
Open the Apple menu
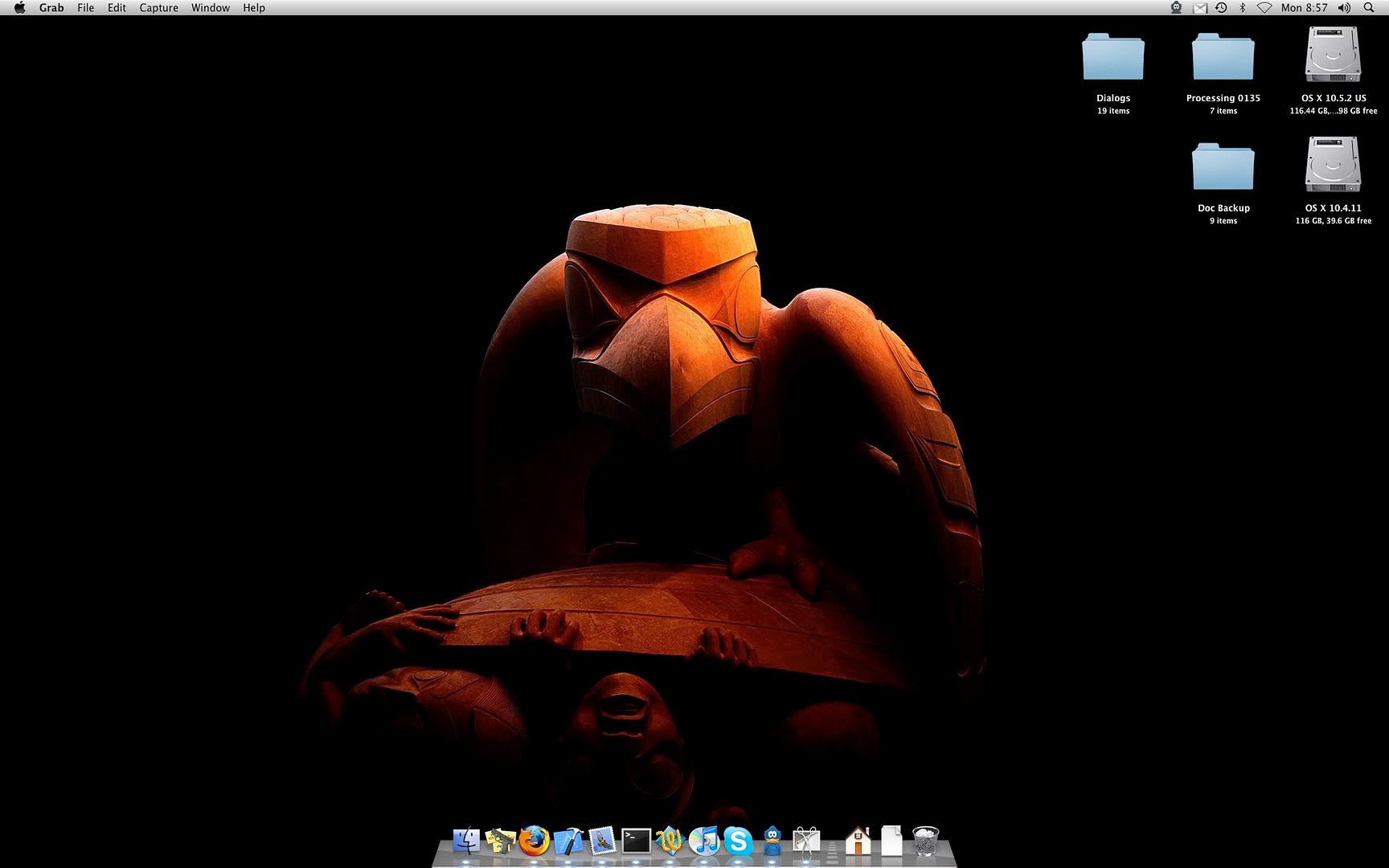[x=20, y=8]
